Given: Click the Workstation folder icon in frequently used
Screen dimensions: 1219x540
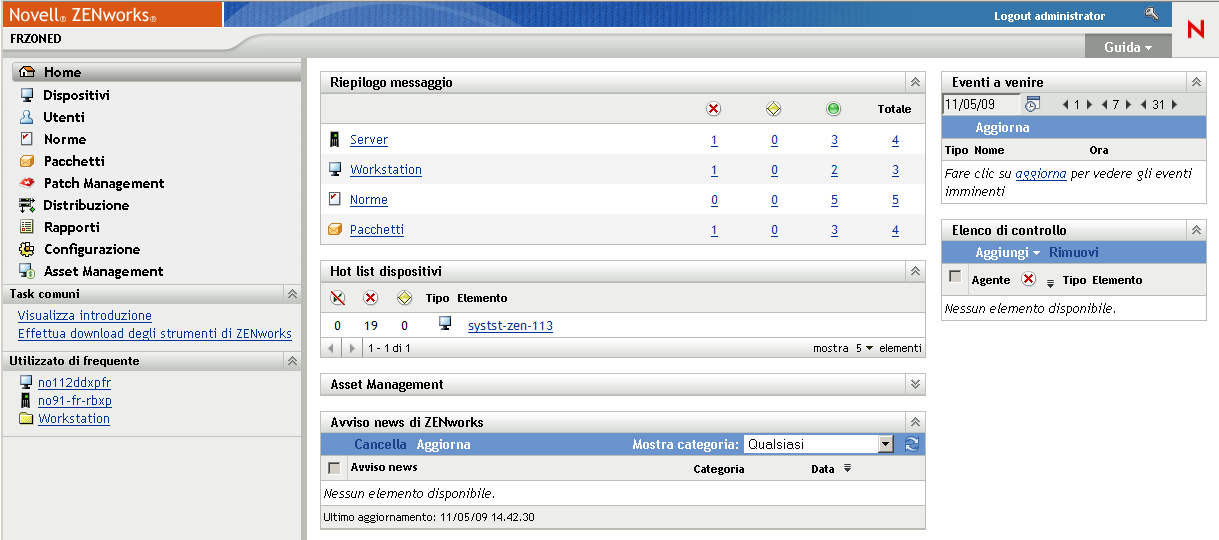Looking at the screenshot, I should [26, 418].
